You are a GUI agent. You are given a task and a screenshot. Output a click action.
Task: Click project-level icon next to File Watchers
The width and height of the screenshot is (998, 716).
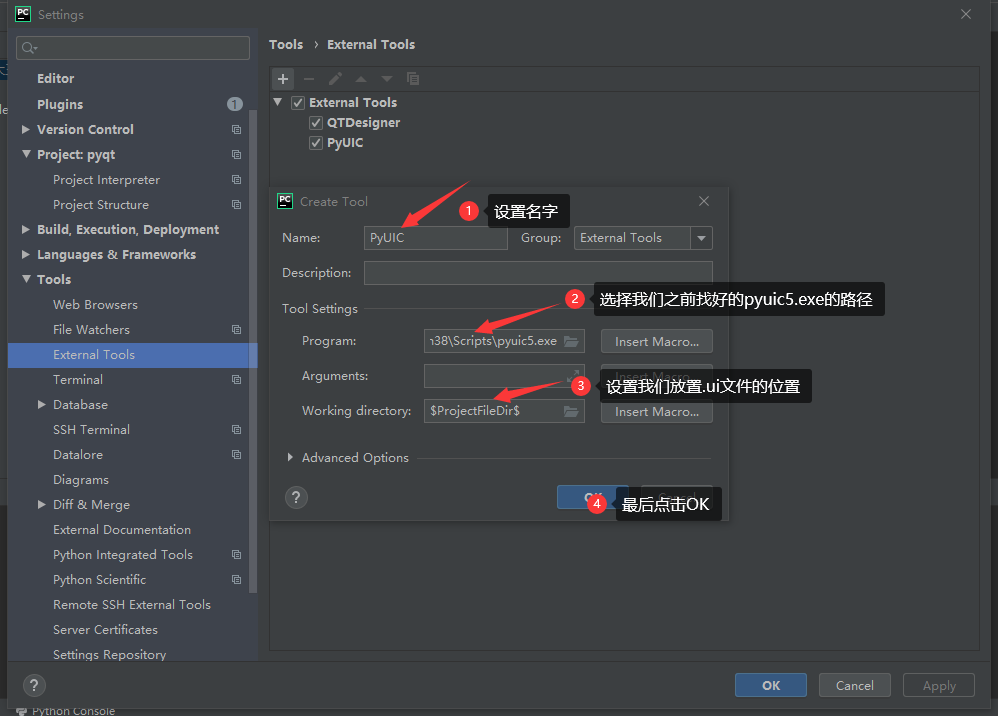[x=236, y=329]
